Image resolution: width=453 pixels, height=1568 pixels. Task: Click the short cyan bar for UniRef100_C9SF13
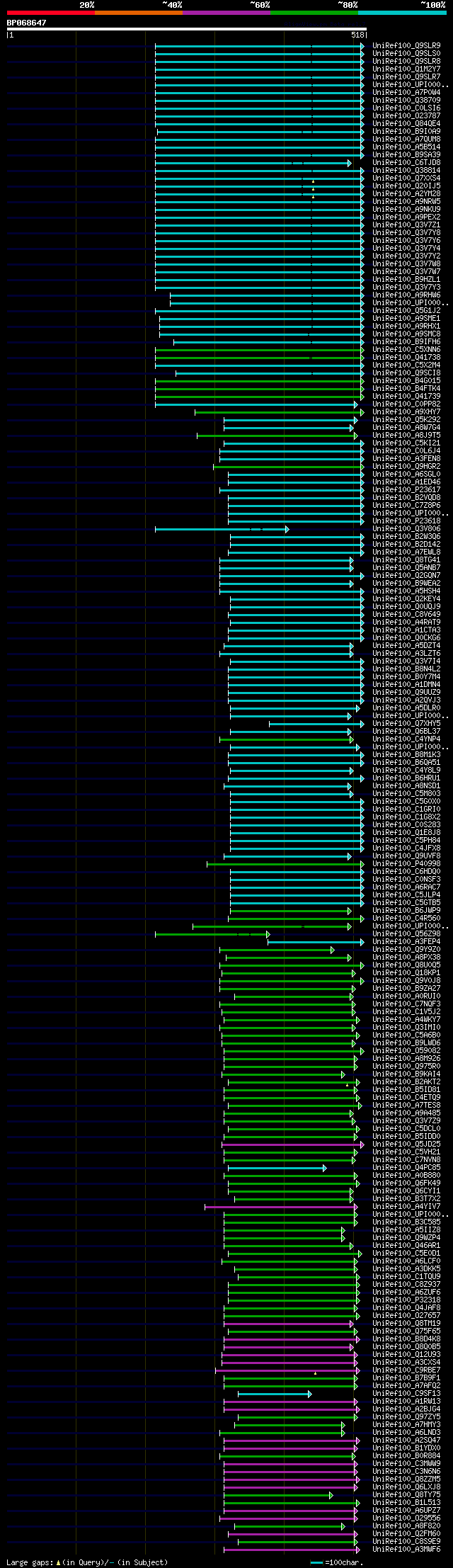pyautogui.click(x=275, y=1394)
